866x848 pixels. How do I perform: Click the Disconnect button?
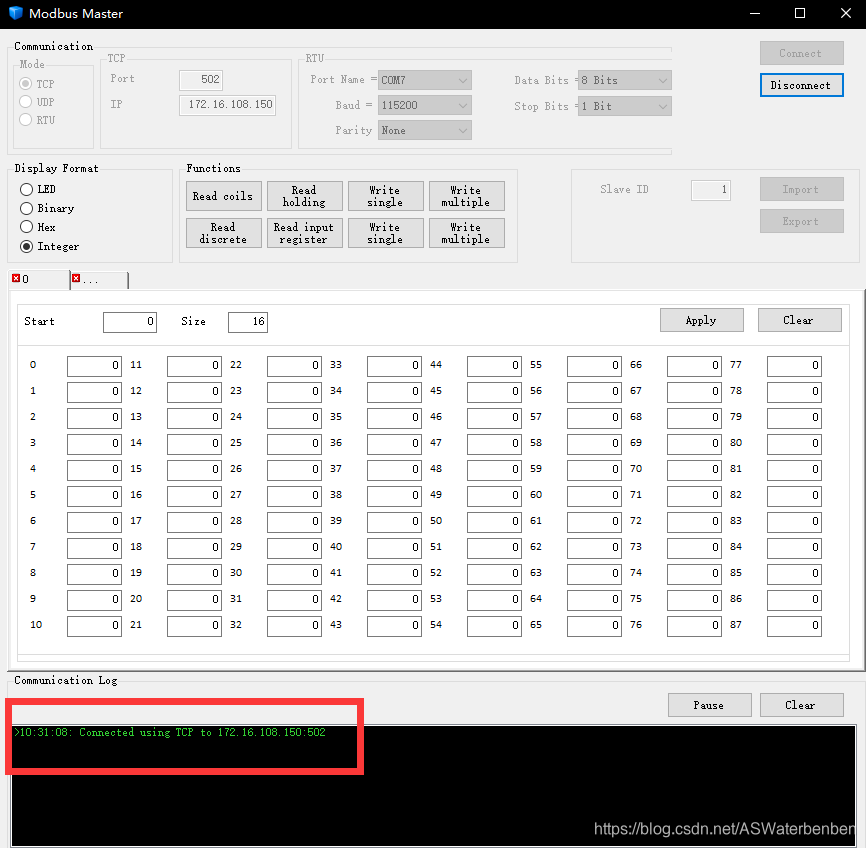point(801,85)
